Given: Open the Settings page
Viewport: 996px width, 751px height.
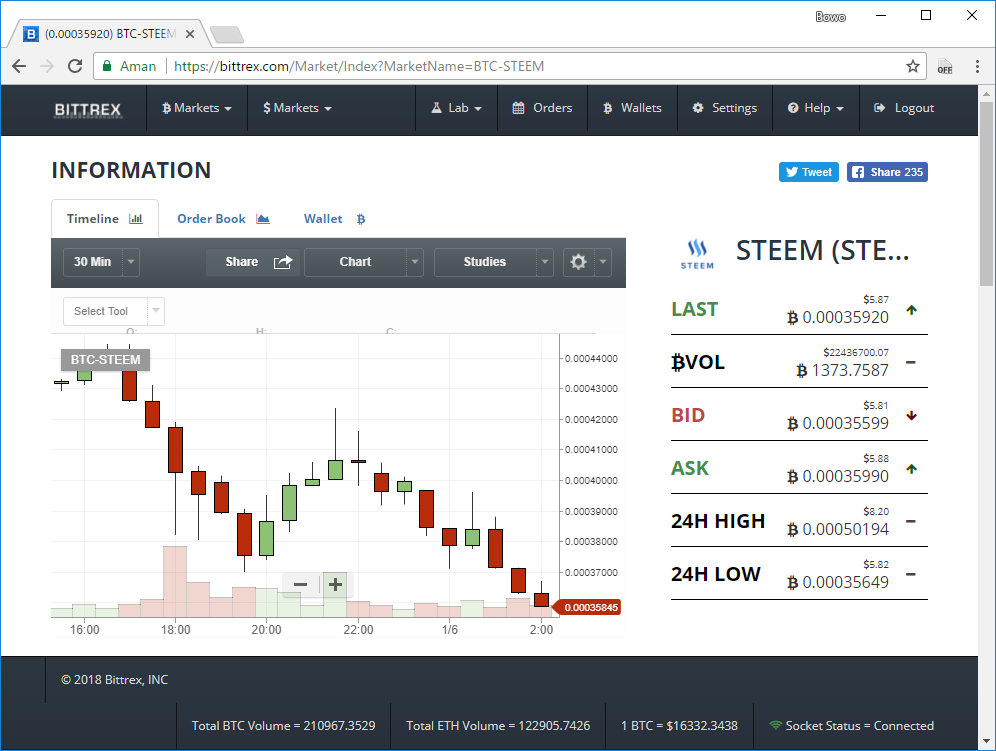Looking at the screenshot, I should coord(724,108).
